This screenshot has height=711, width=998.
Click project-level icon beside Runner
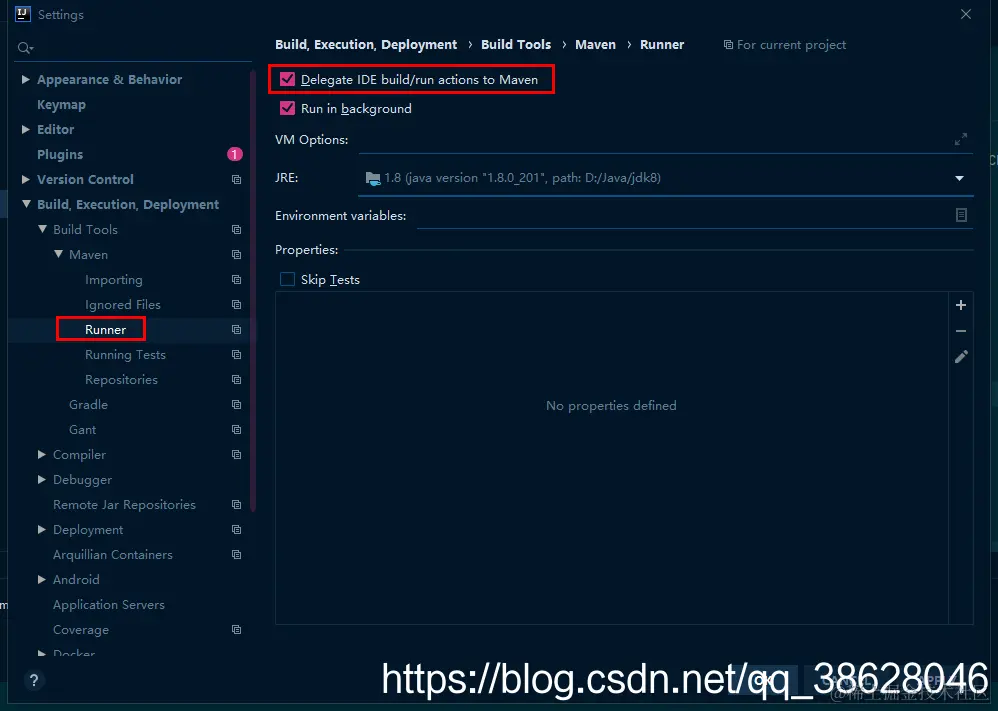pos(237,329)
